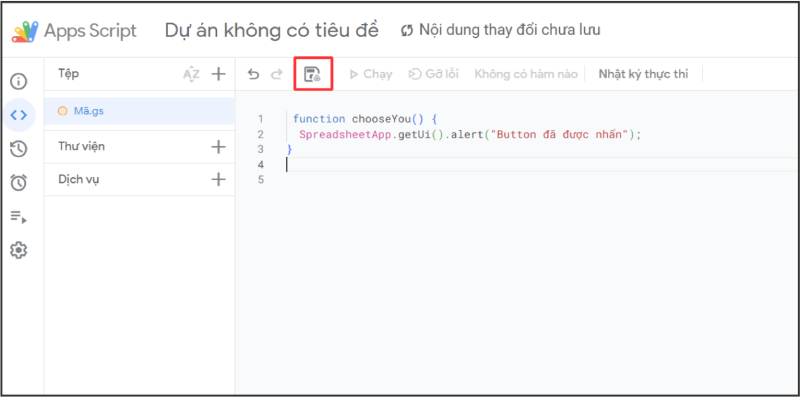Screen dimensions: 800x397
Task: Open Triggers alarm clock icon
Action: tap(19, 182)
